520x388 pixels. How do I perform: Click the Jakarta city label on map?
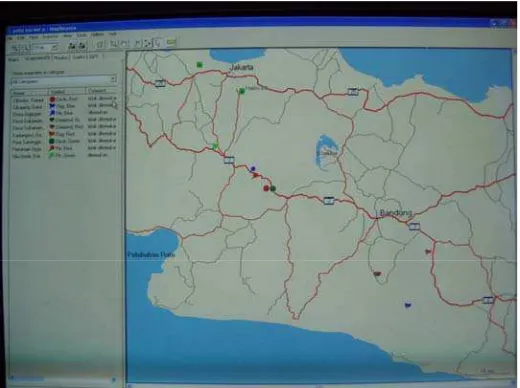[241, 67]
